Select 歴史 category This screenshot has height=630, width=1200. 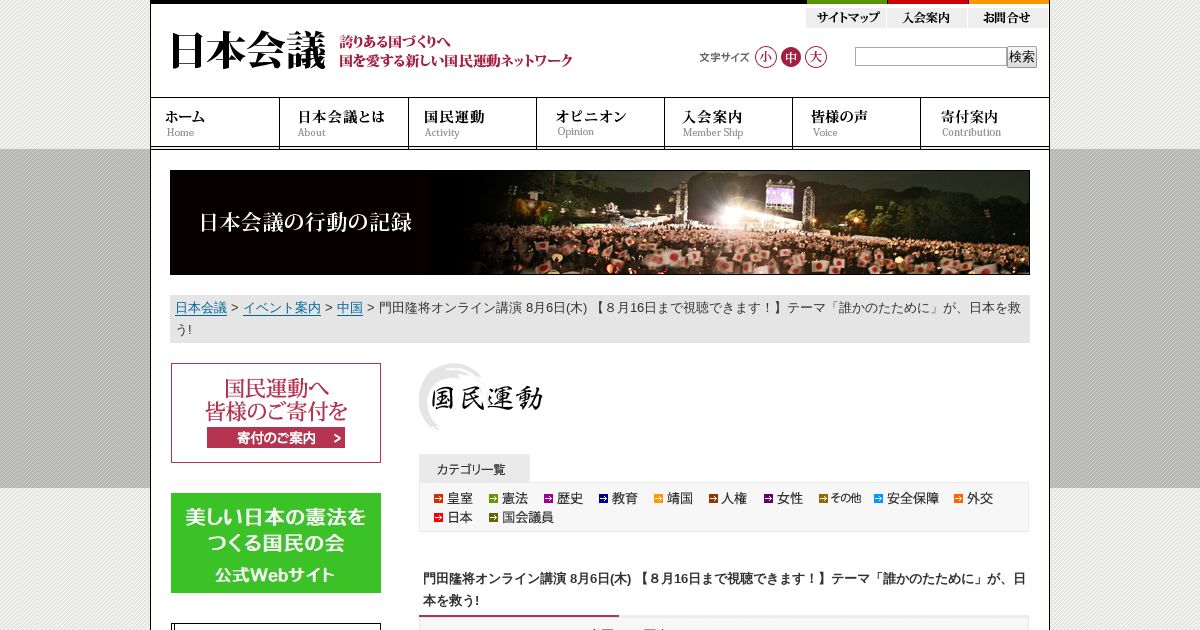[563, 498]
